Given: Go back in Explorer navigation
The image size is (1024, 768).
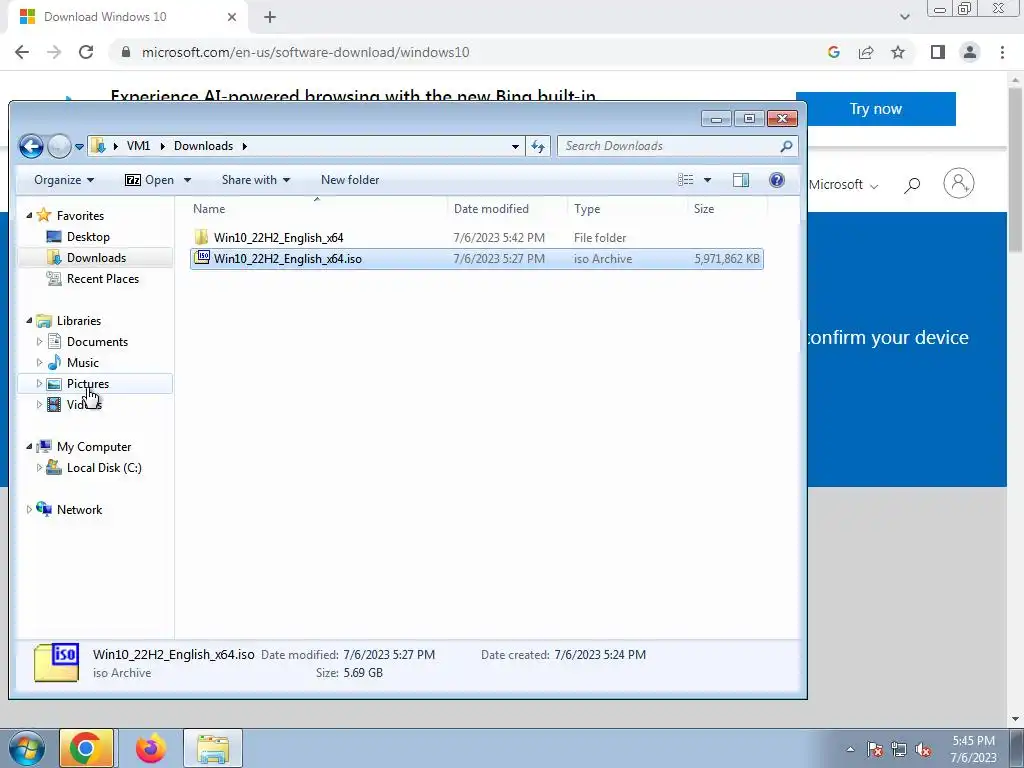Looking at the screenshot, I should 31,146.
